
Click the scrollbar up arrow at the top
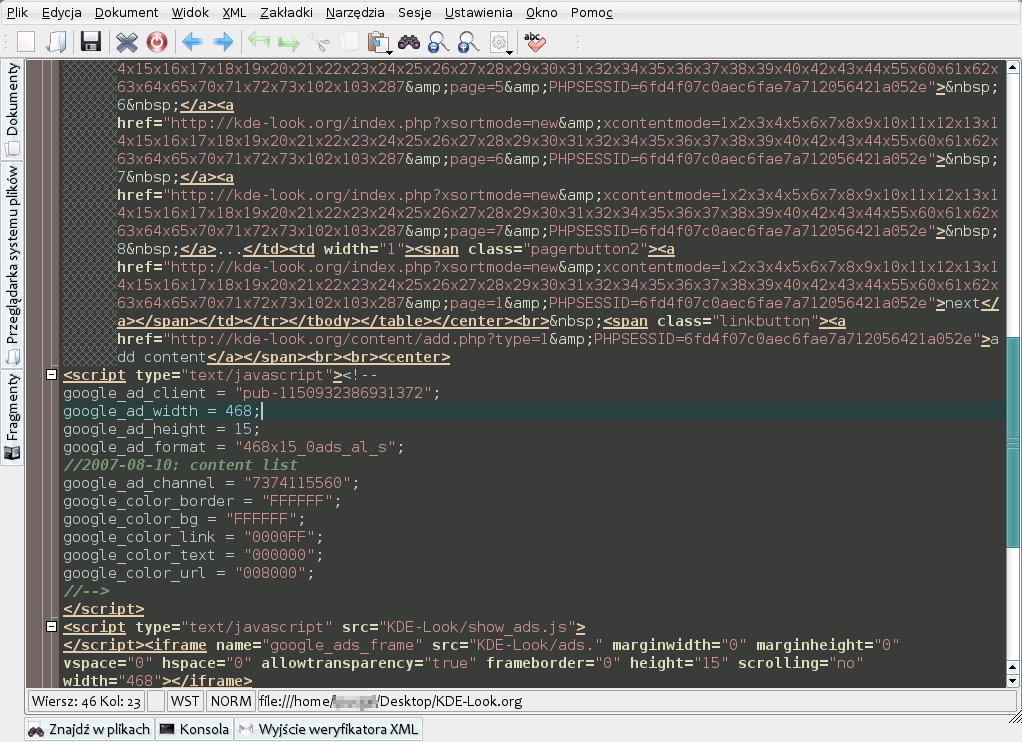[x=1012, y=67]
